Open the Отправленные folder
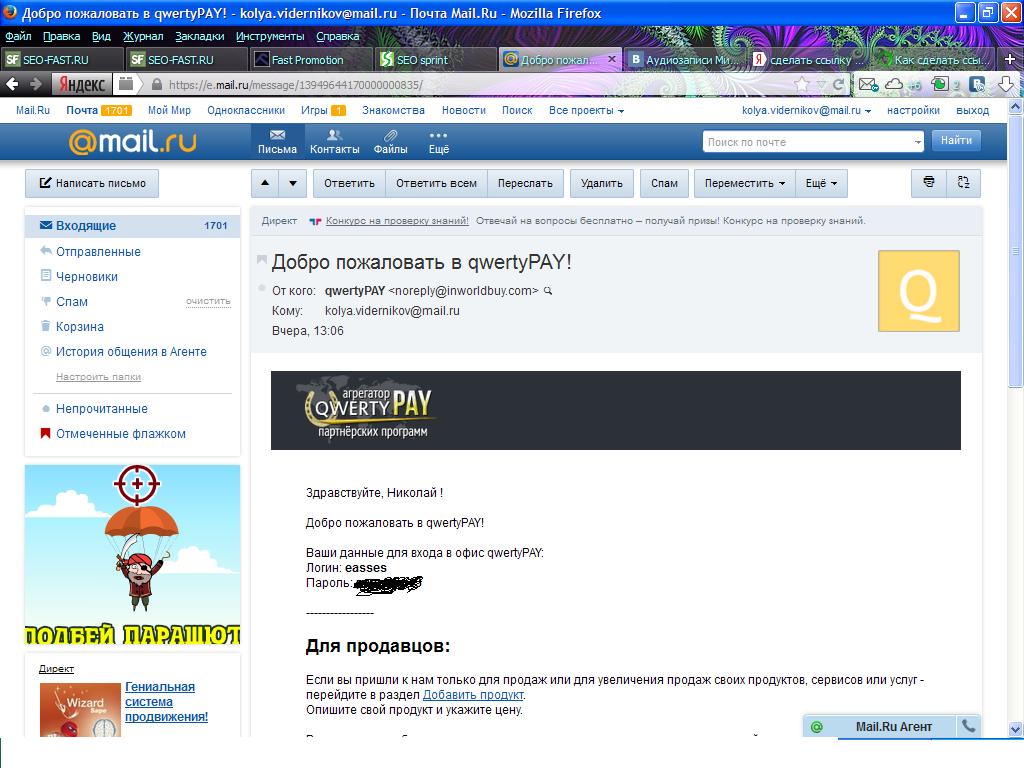Image resolution: width=1024 pixels, height=768 pixels. point(98,251)
